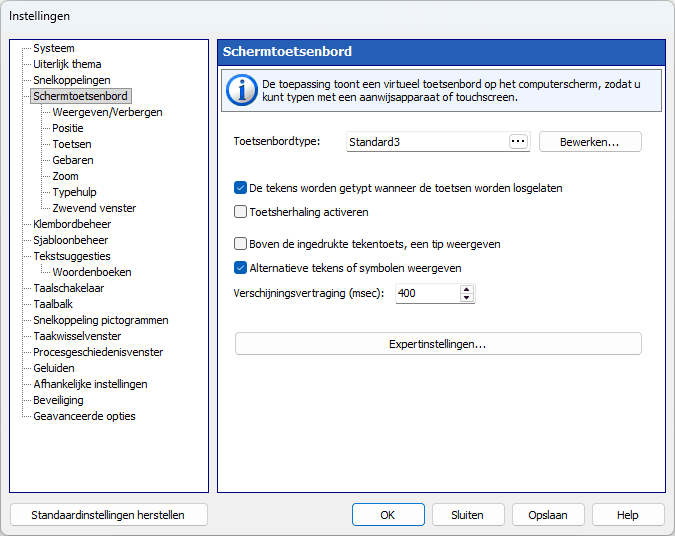Open Taakwisselvenster settings
675x536 pixels.
(x=77, y=336)
